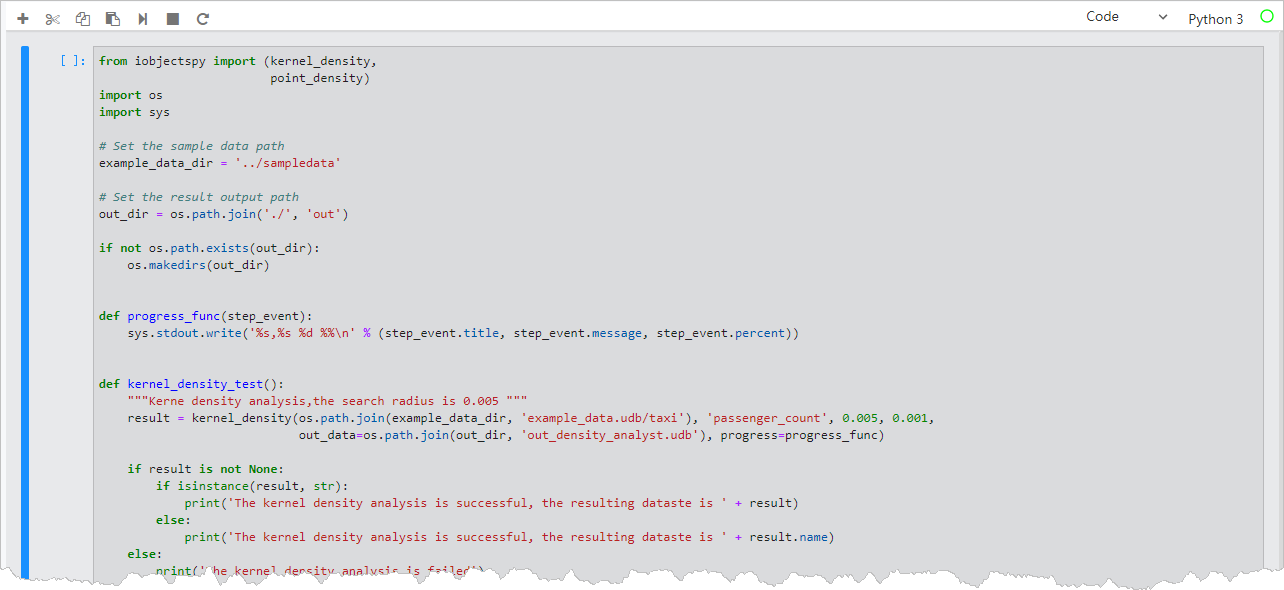Viewport: 1284px width, 590px height.
Task: Place cursor on the os.makedirs(out_dir) line
Action: coord(198,265)
